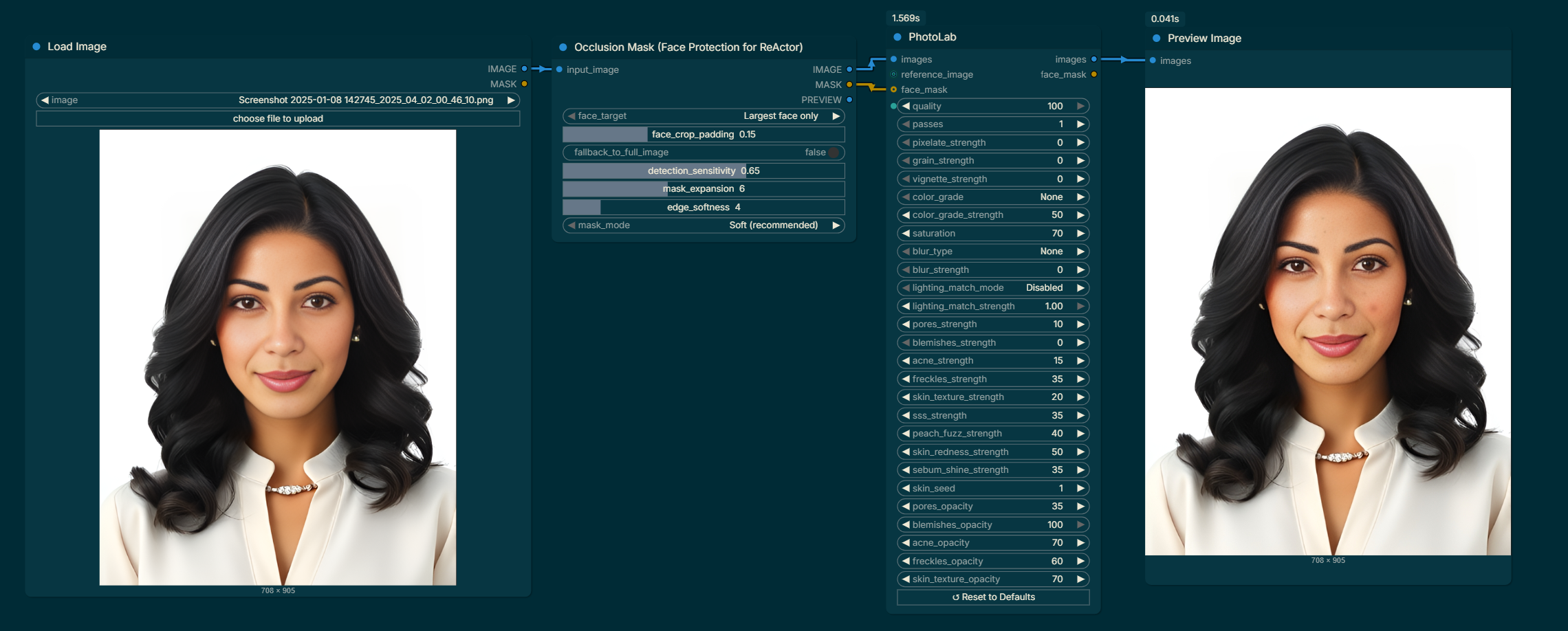This screenshot has height=631, width=1568.
Task: Open color_grade dropdown set to None
Action: 993,197
